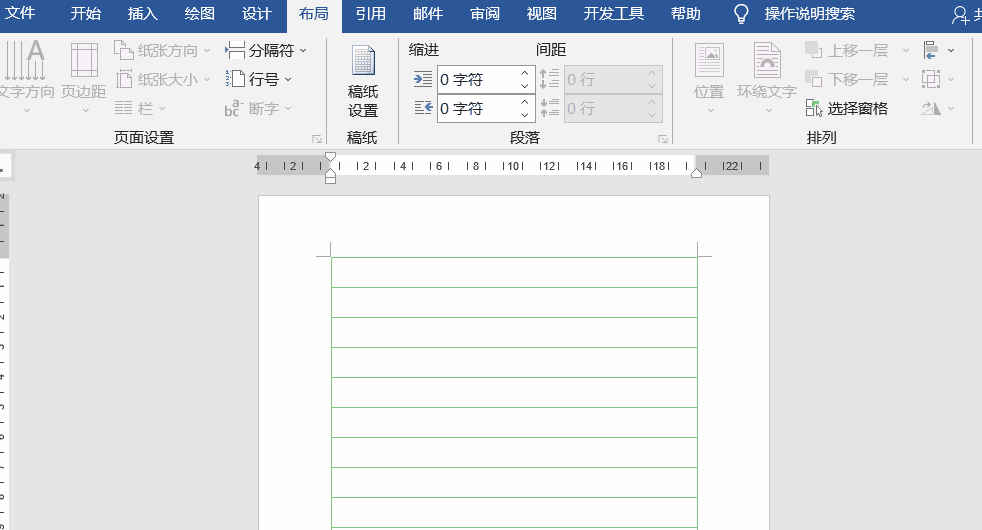Increase the left indent value
Image resolution: width=982 pixels, height=530 pixels.
coord(525,73)
